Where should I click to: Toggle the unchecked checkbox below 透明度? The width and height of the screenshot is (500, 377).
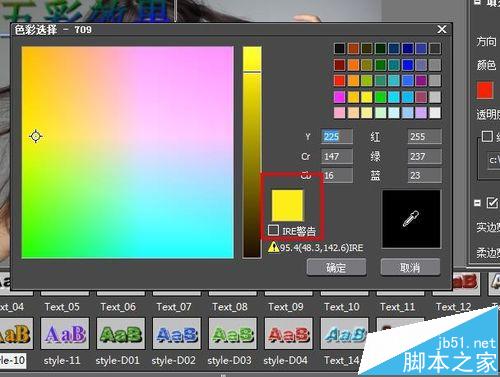point(487,136)
